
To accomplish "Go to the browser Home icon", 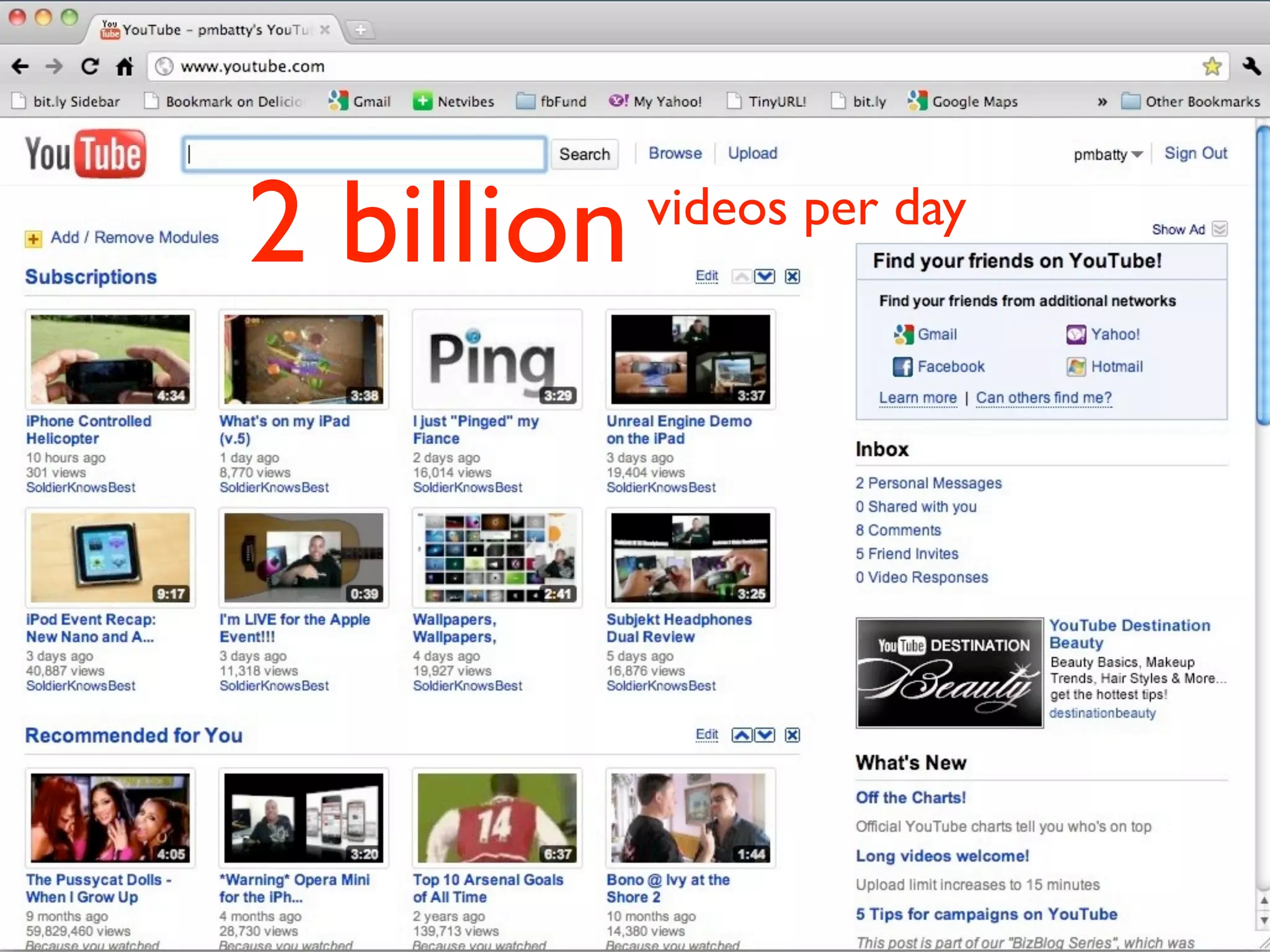I will [x=125, y=66].
